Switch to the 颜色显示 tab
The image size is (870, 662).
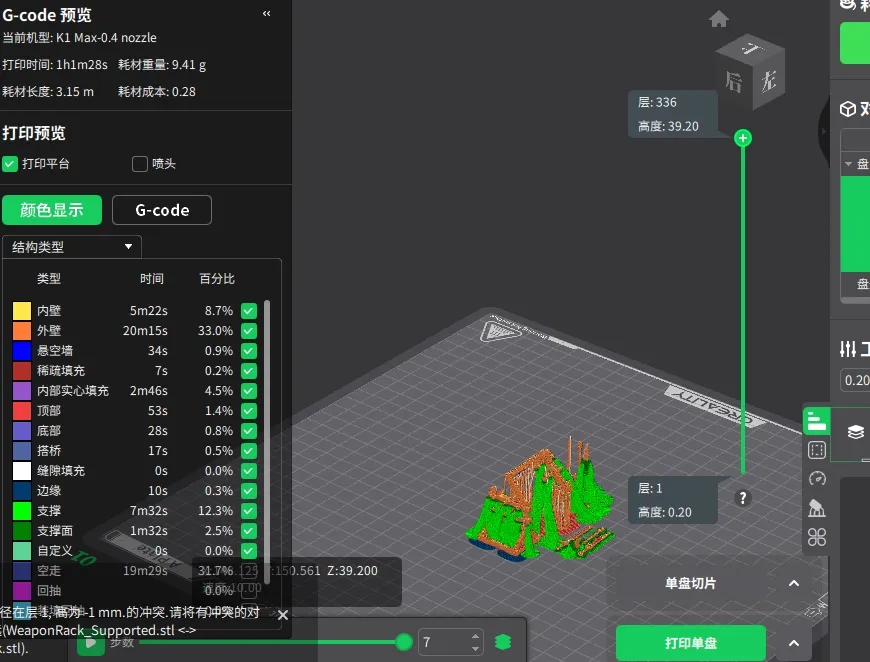(x=52, y=210)
